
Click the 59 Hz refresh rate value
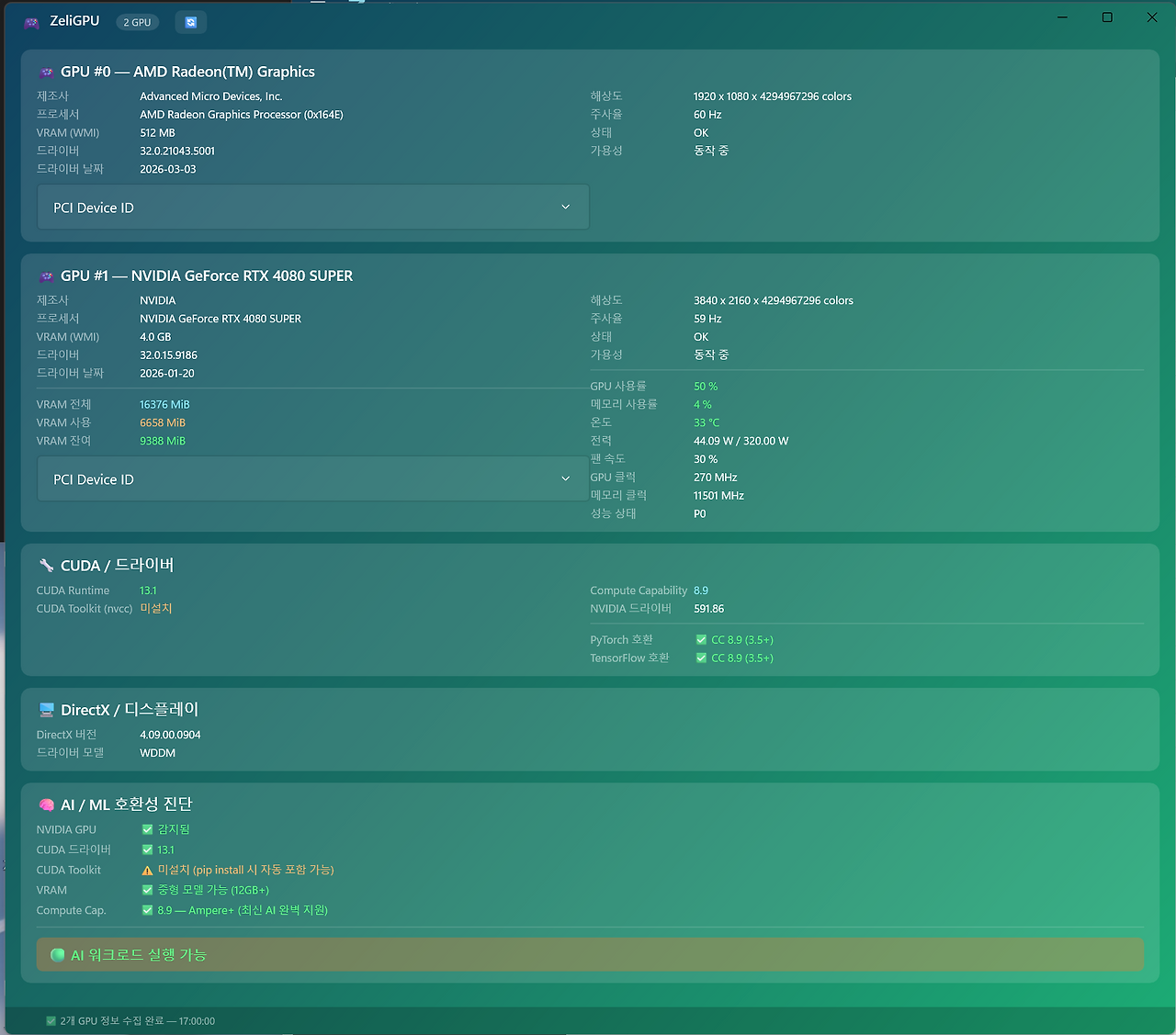point(707,319)
